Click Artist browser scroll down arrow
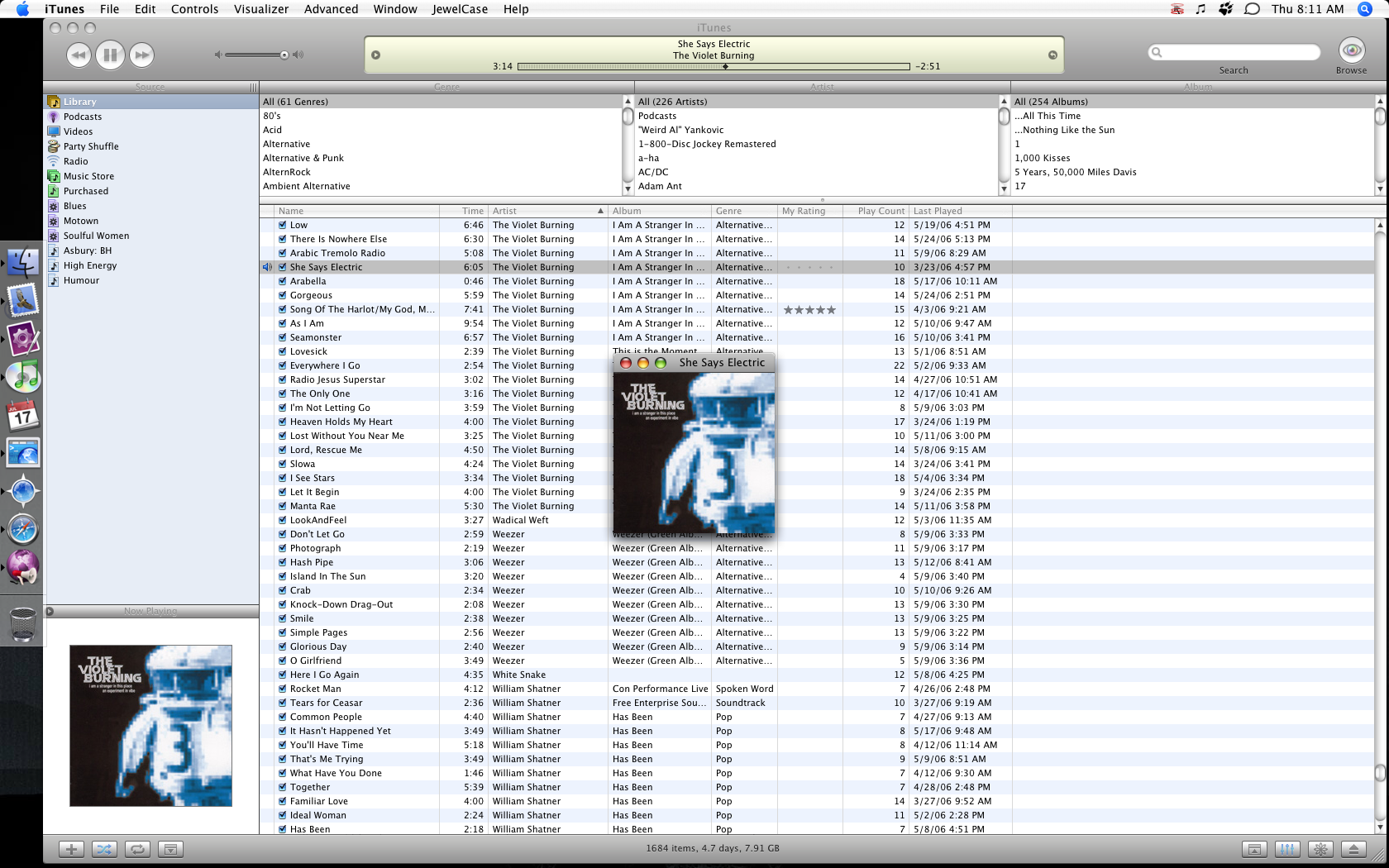The height and width of the screenshot is (868, 1389). coord(1004,188)
